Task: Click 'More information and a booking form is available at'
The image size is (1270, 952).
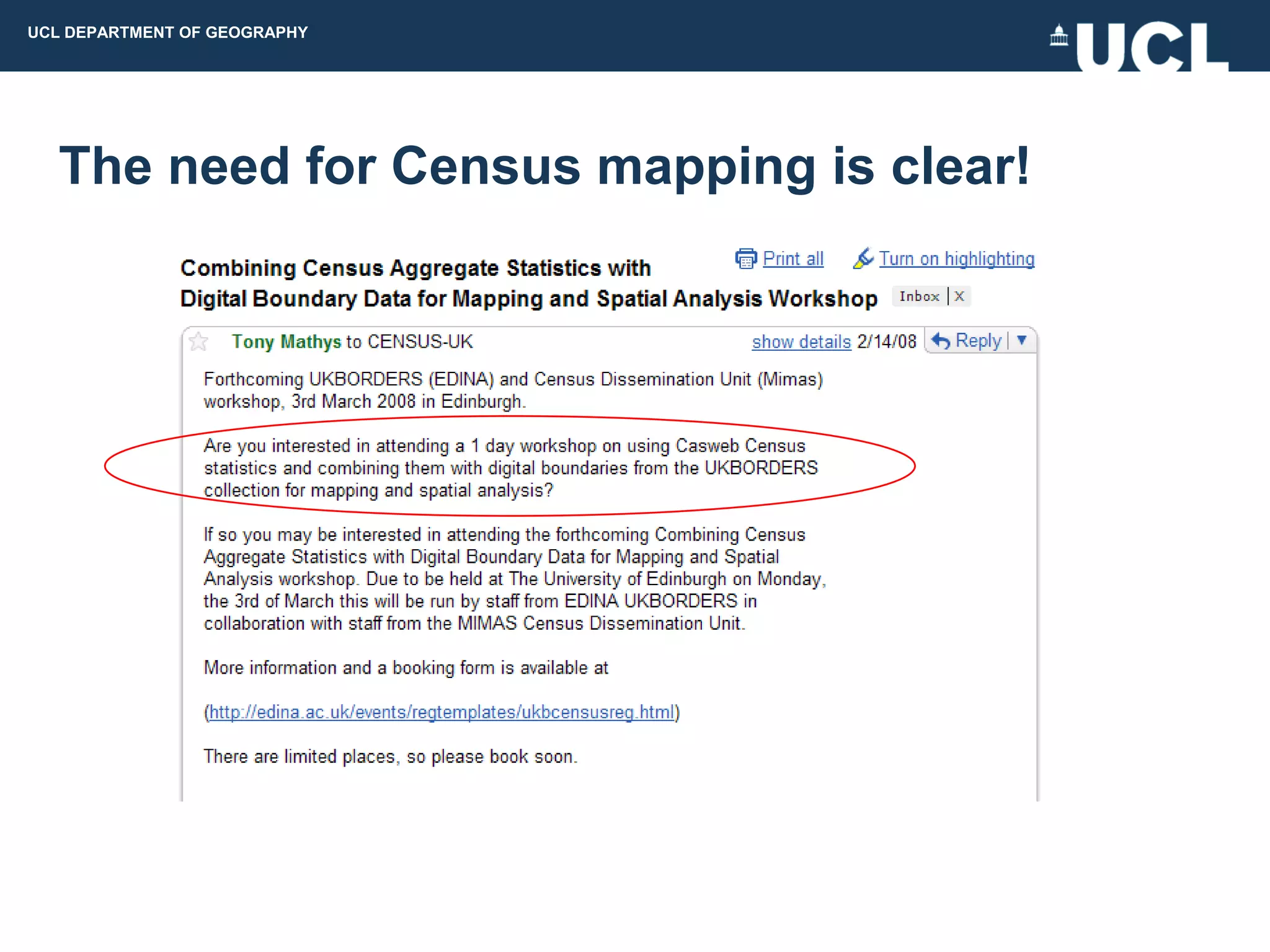Action: click(x=406, y=668)
